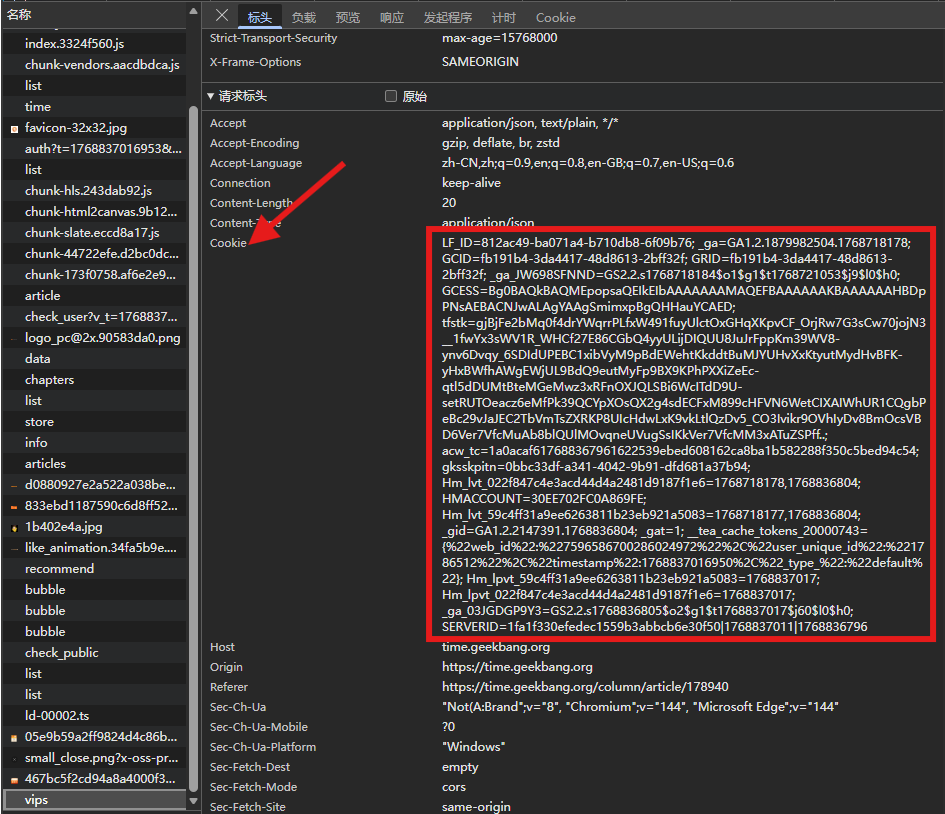The image size is (945, 814).
Task: Select the ld-00002.ts request
Action: coord(57,716)
